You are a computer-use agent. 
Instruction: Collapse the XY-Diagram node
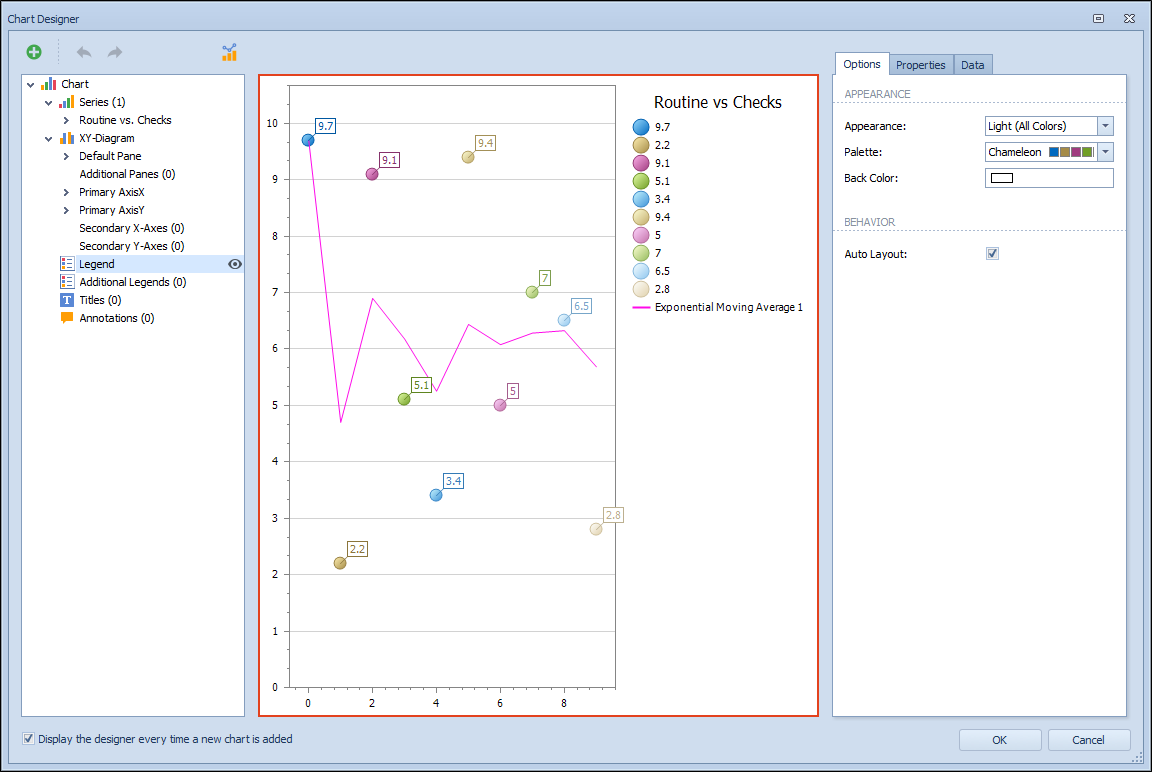(x=48, y=139)
